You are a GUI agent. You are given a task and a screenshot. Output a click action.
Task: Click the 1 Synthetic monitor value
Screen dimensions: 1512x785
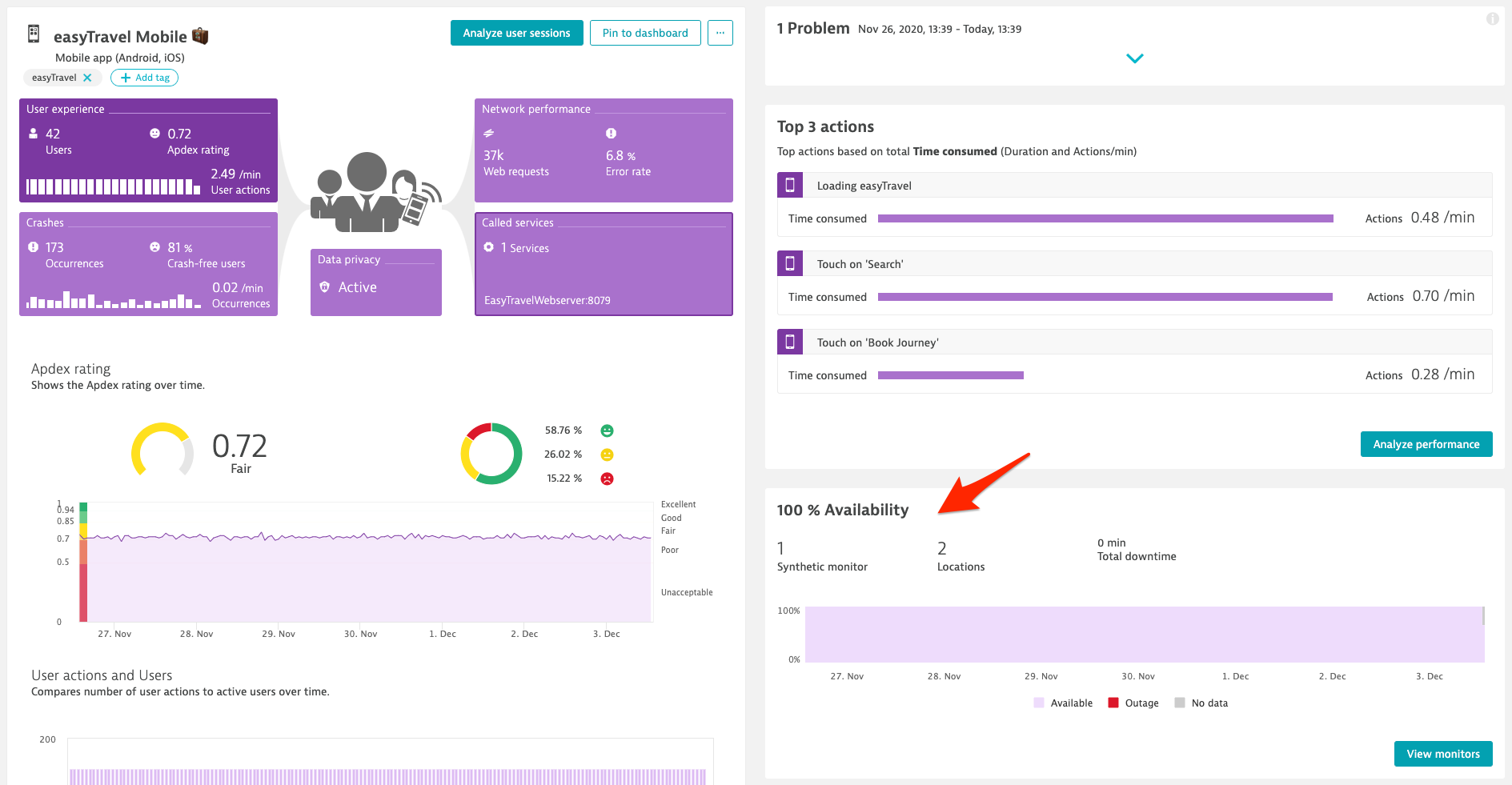(822, 556)
